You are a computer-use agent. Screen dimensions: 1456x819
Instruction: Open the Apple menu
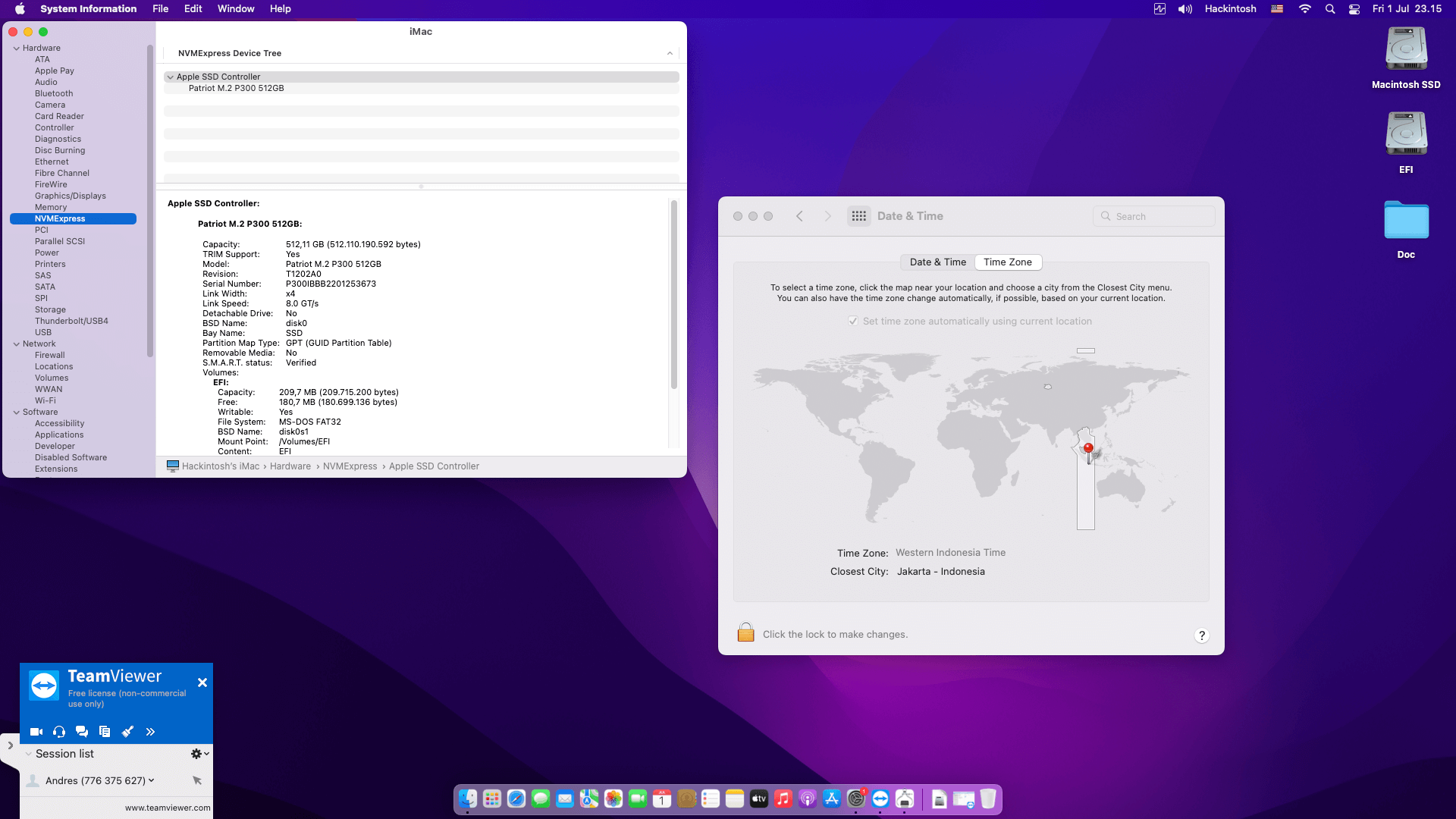tap(20, 9)
